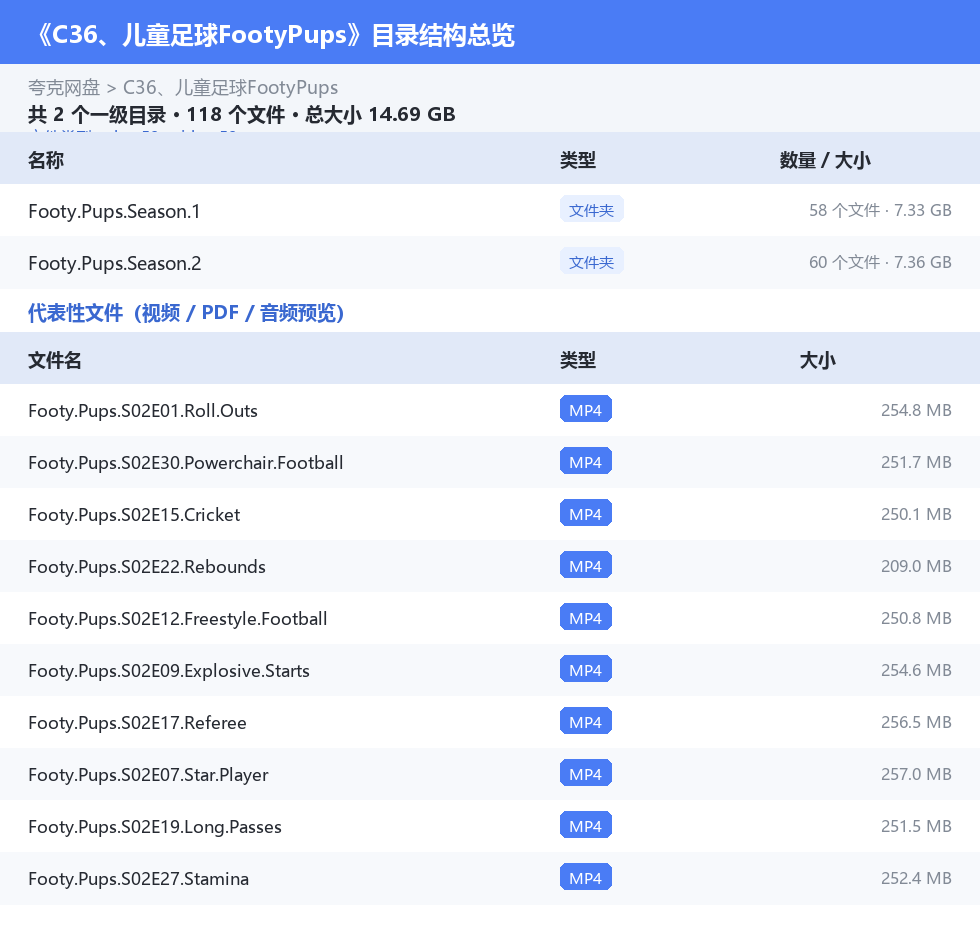The image size is (980, 936).
Task: Select file Footy.Pups.S02E30.Powerchair.Football
Action: click(186, 462)
